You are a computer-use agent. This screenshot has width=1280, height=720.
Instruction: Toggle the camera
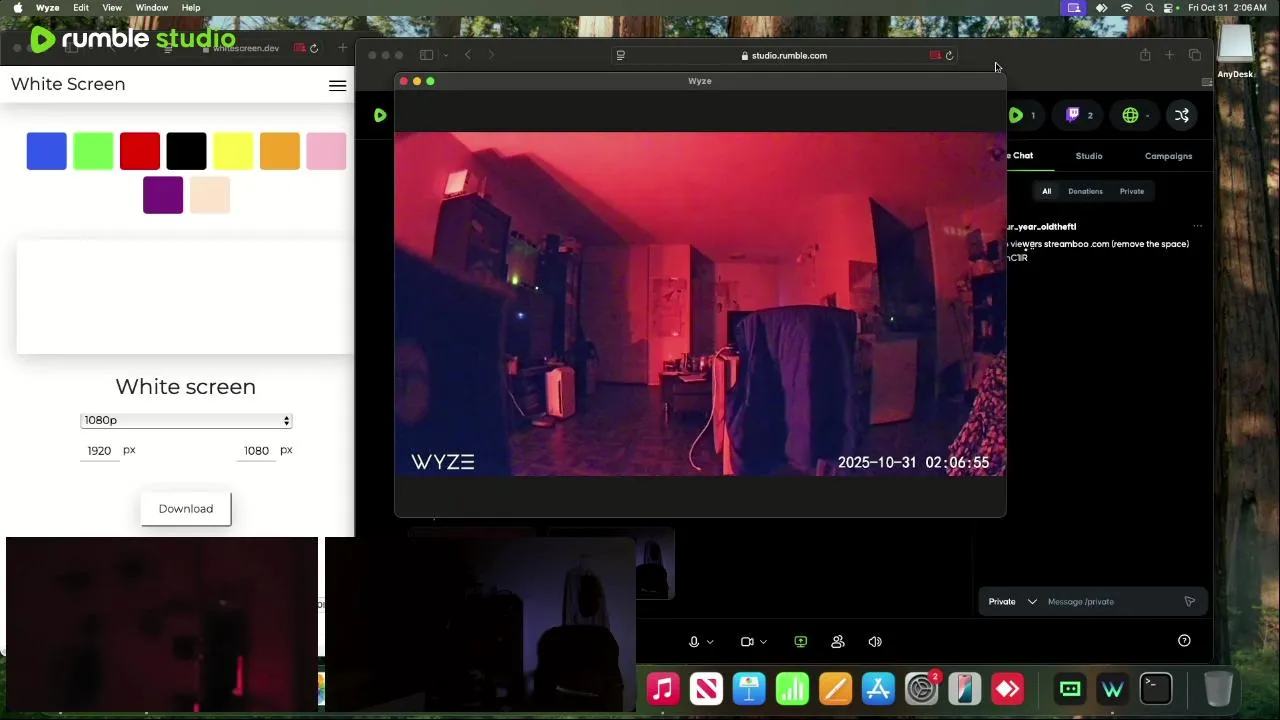click(x=747, y=642)
